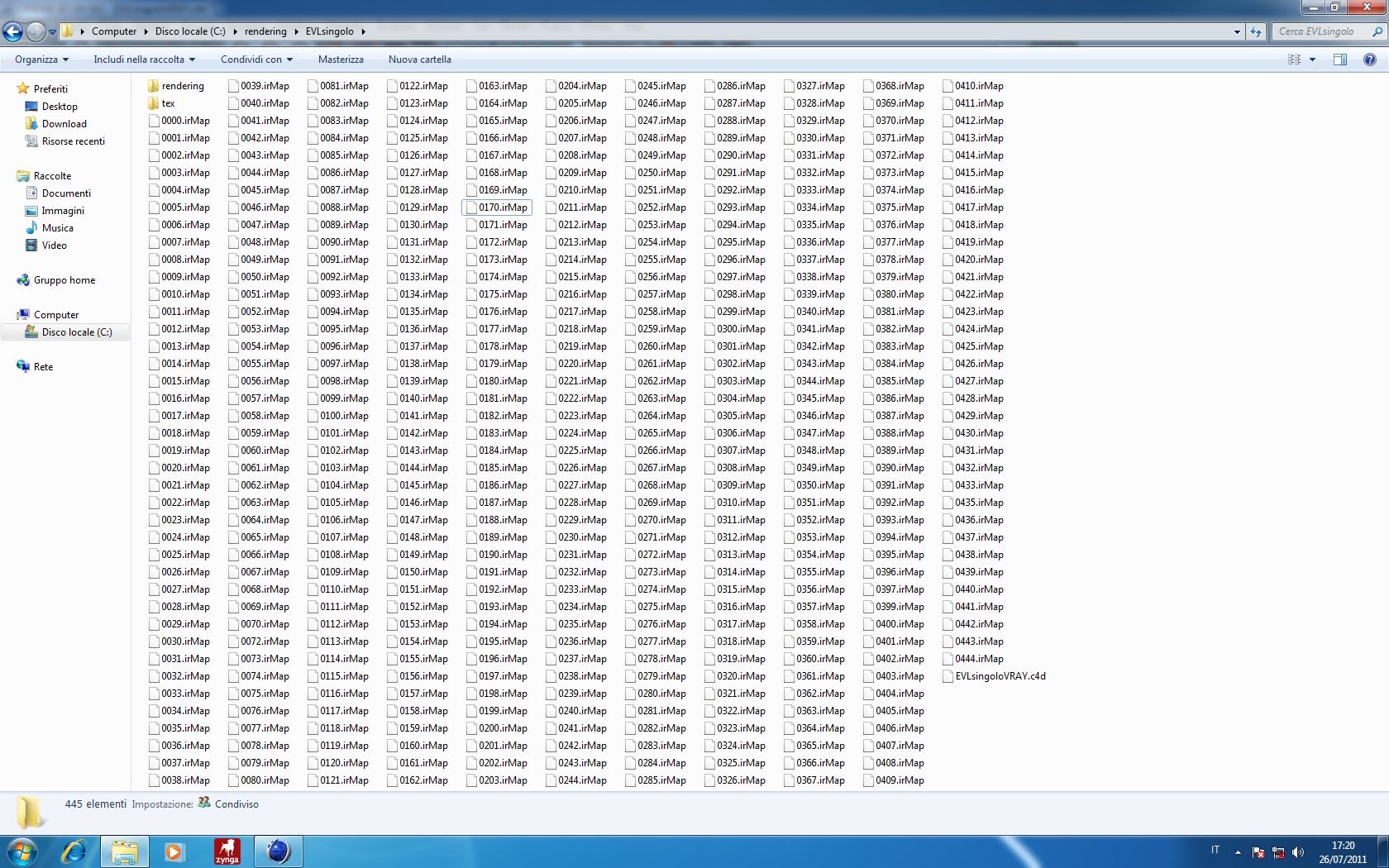This screenshot has height=868, width=1389.
Task: Select file 0410.irMap
Action: coord(973,86)
